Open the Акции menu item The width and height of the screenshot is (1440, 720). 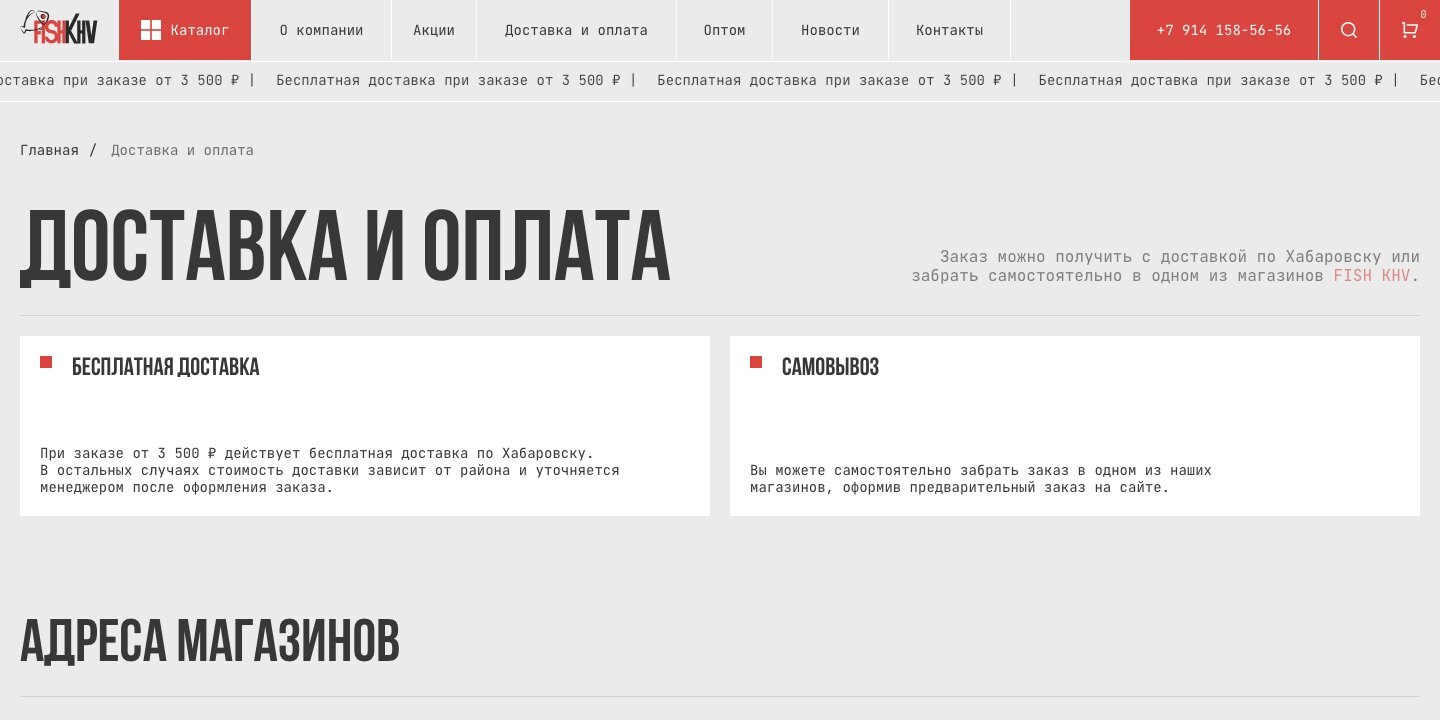point(434,30)
